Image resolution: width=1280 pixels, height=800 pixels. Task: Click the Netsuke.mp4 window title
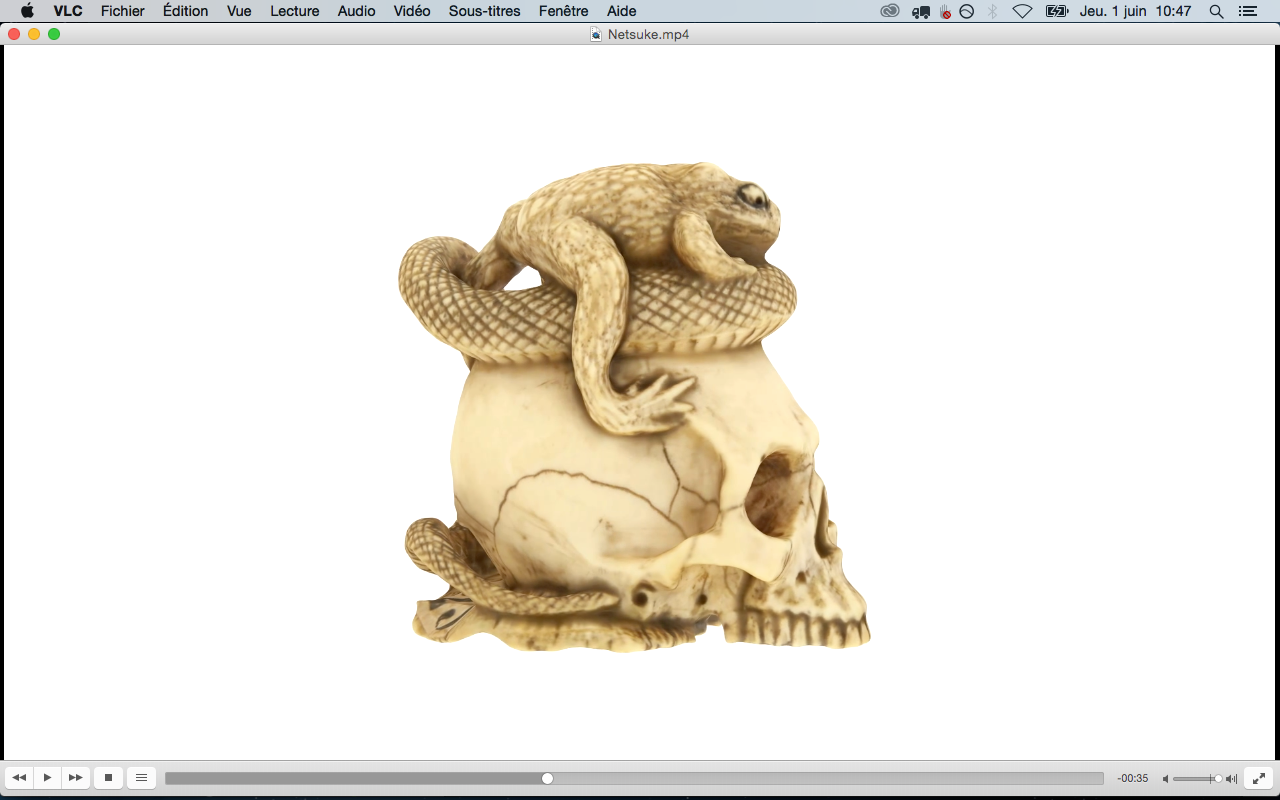pos(649,34)
